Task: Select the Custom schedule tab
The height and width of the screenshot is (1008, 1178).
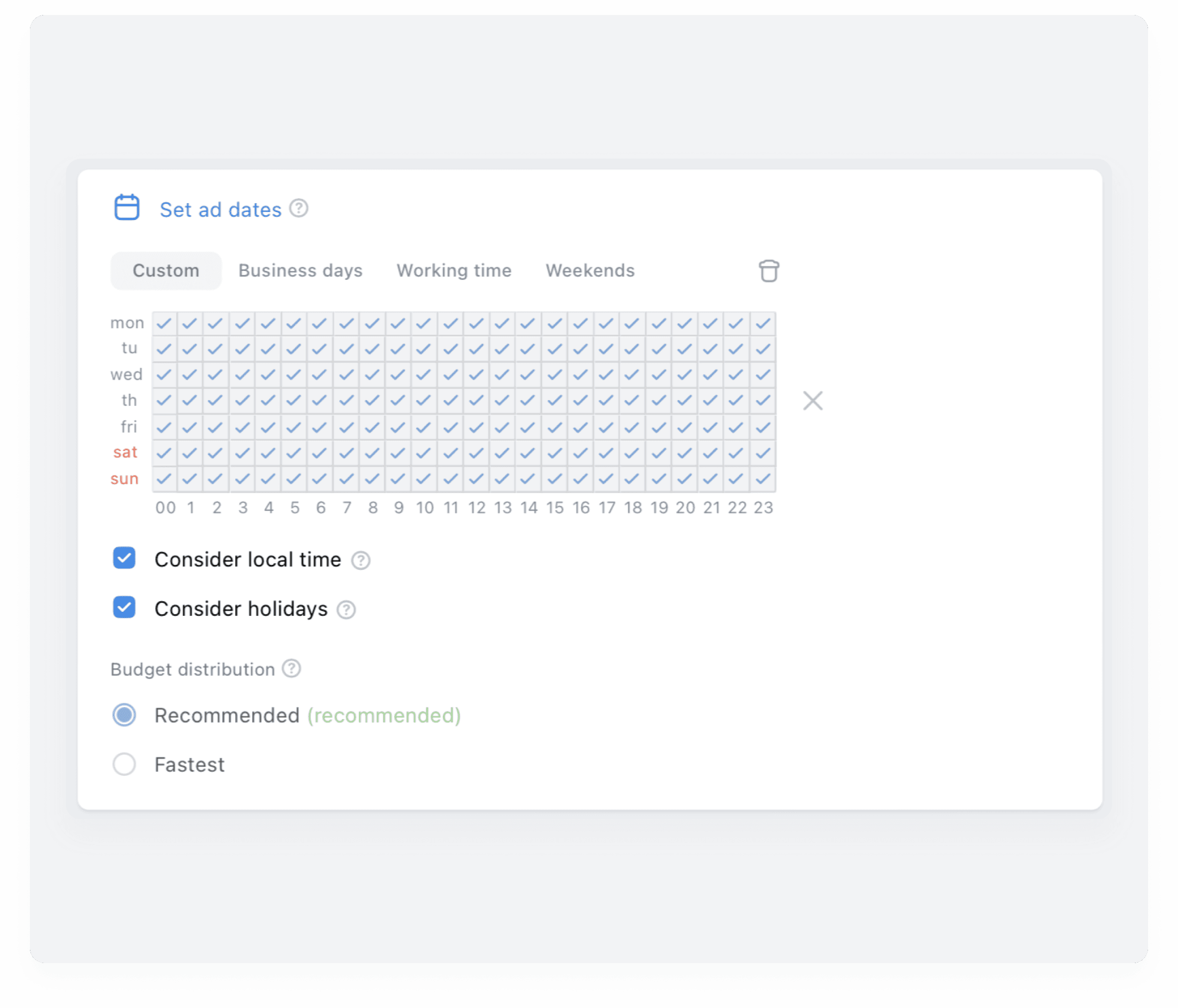Action: pyautogui.click(x=166, y=270)
